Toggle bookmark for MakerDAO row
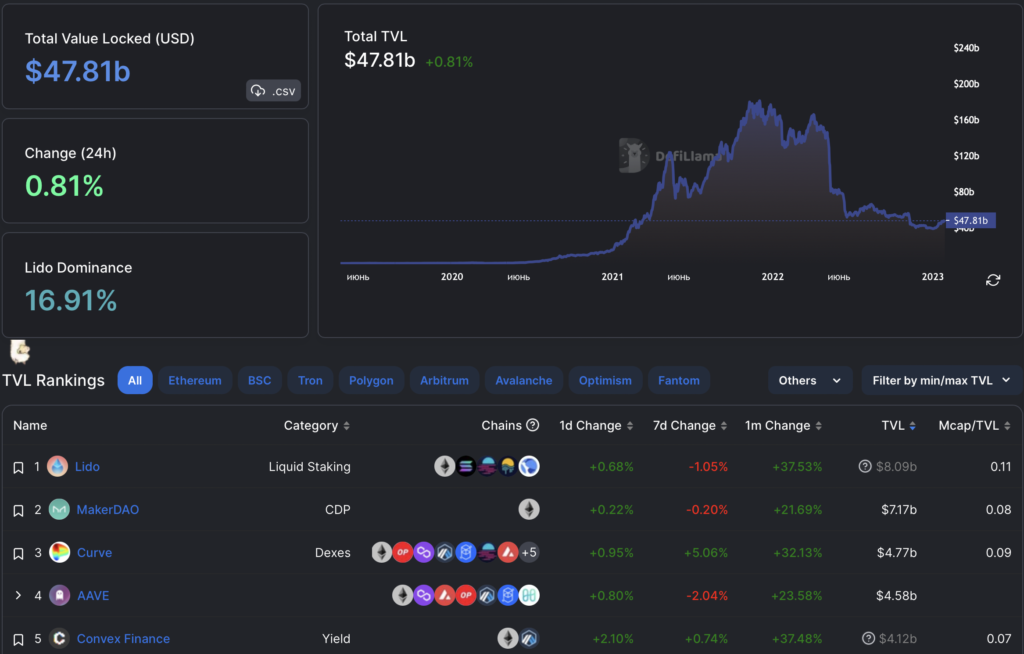Image resolution: width=1024 pixels, height=654 pixels. pyautogui.click(x=18, y=510)
